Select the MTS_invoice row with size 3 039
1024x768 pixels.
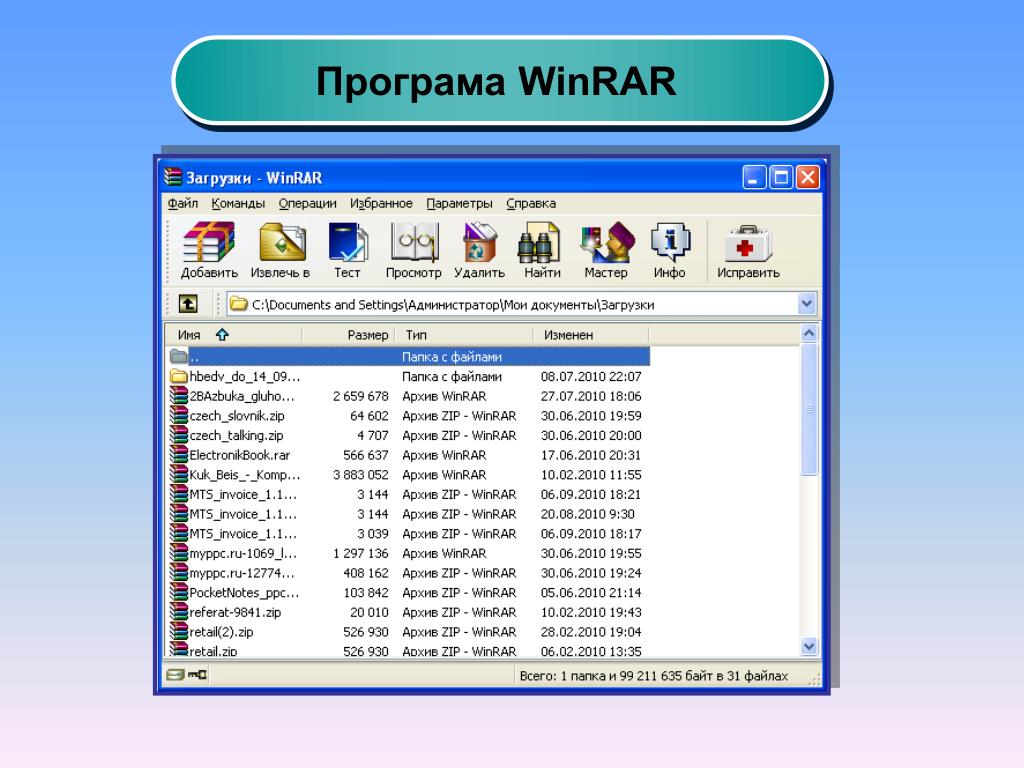[x=408, y=534]
